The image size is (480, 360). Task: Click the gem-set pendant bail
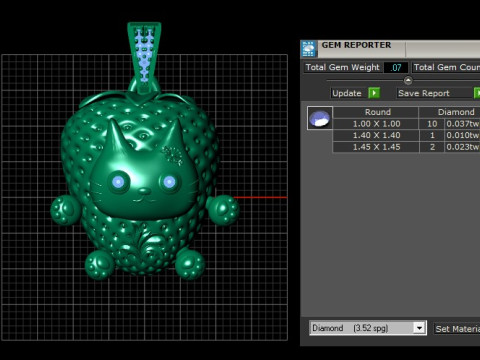pos(144,57)
